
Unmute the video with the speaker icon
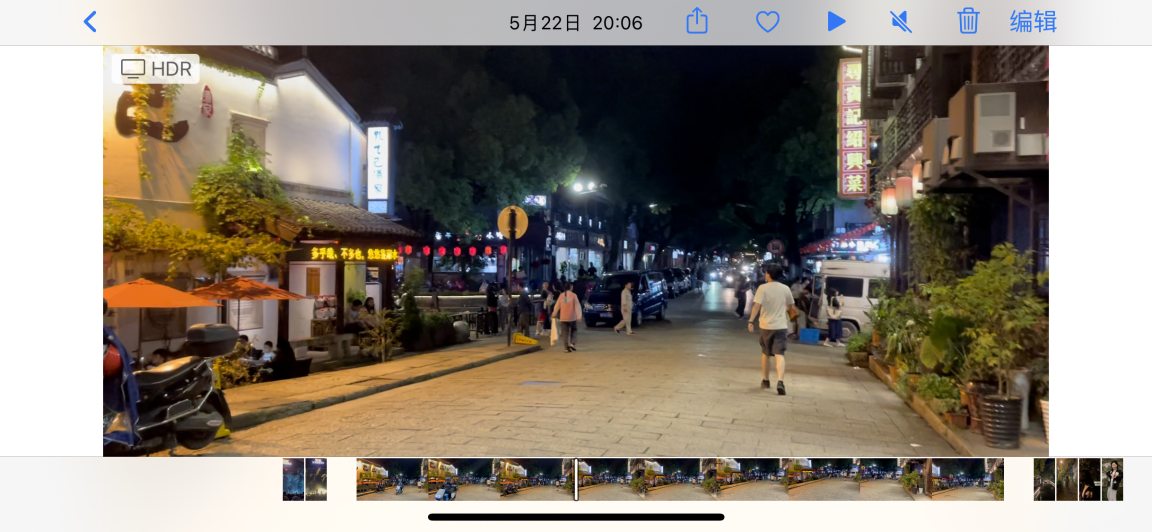point(901,22)
